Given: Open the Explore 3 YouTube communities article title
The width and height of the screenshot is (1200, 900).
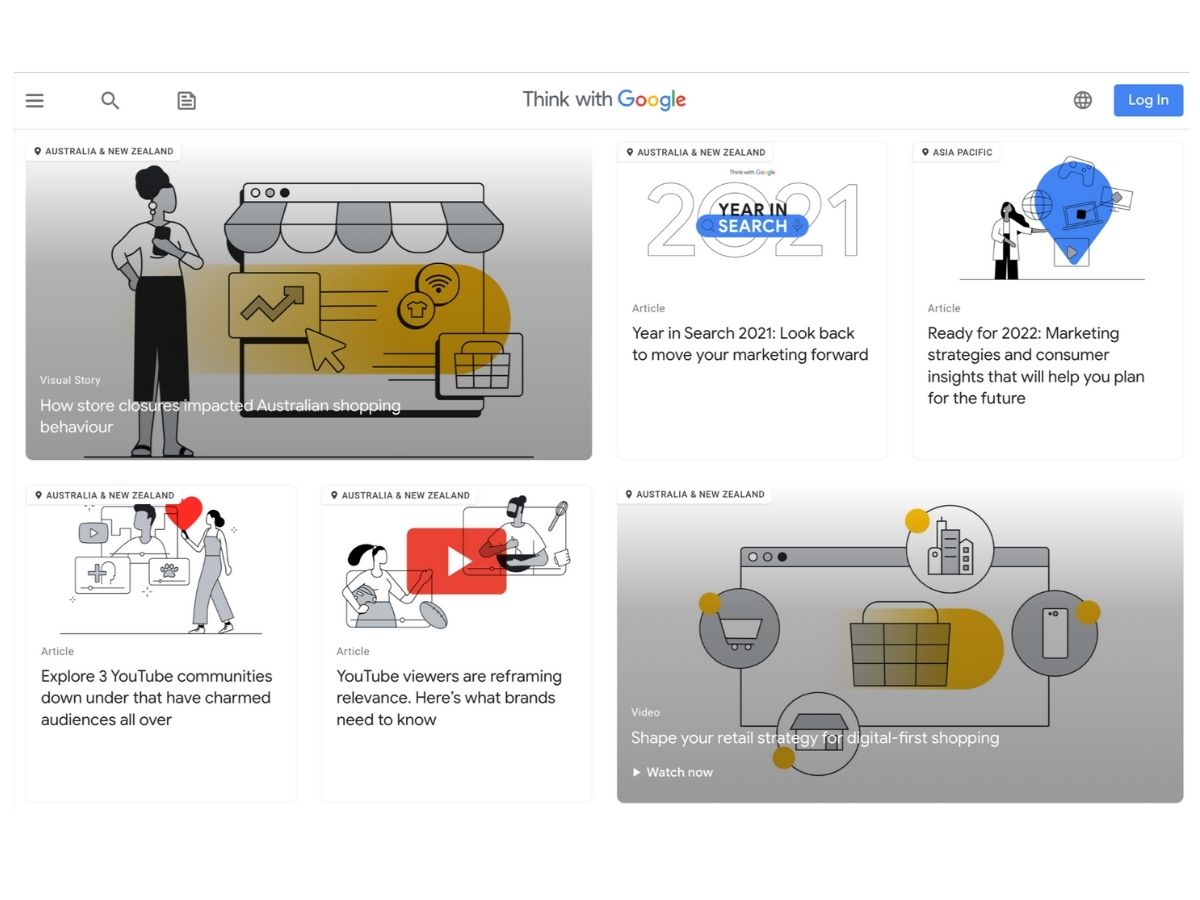Looking at the screenshot, I should click(156, 698).
